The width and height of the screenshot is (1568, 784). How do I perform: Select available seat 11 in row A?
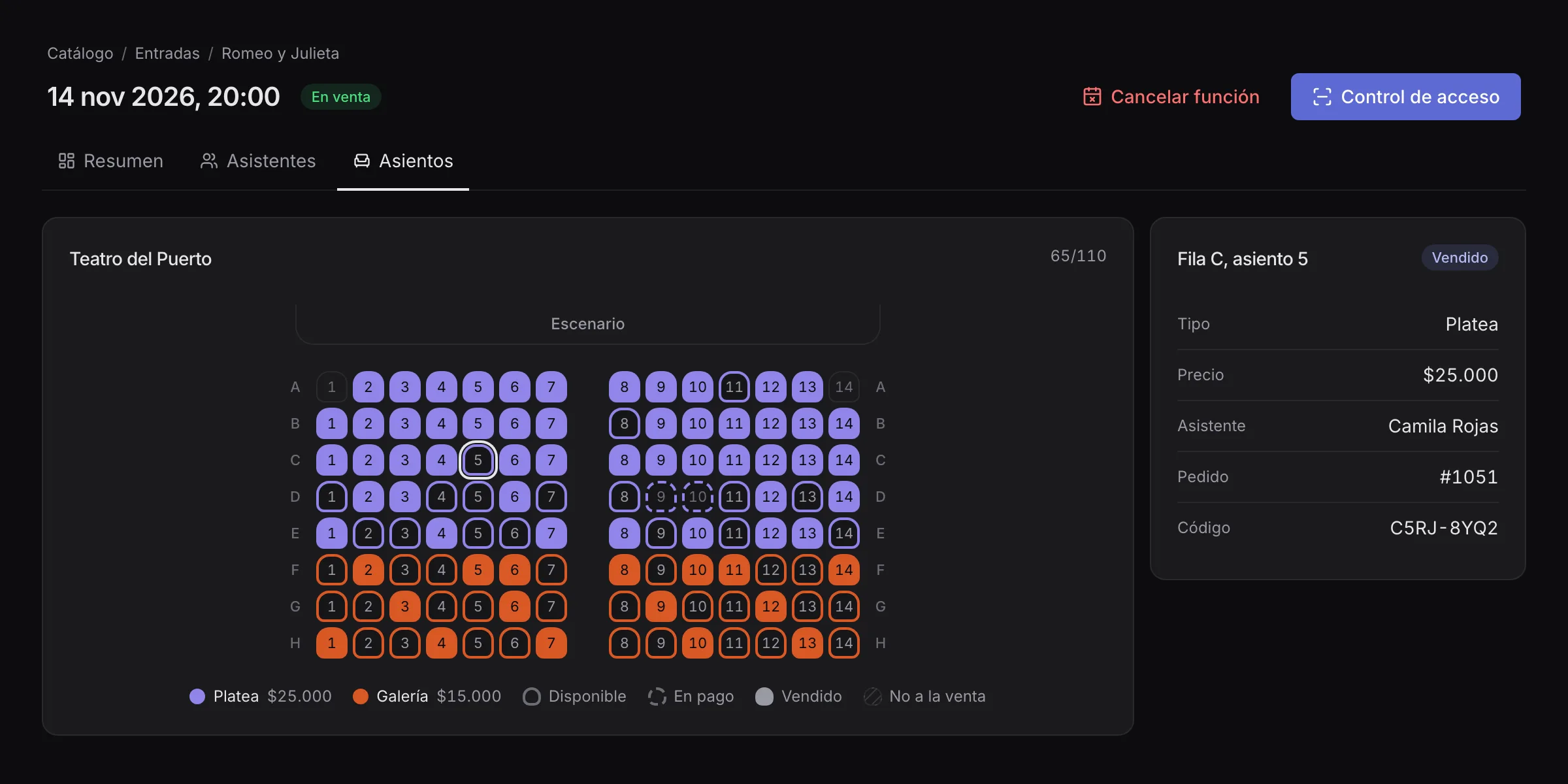734,387
